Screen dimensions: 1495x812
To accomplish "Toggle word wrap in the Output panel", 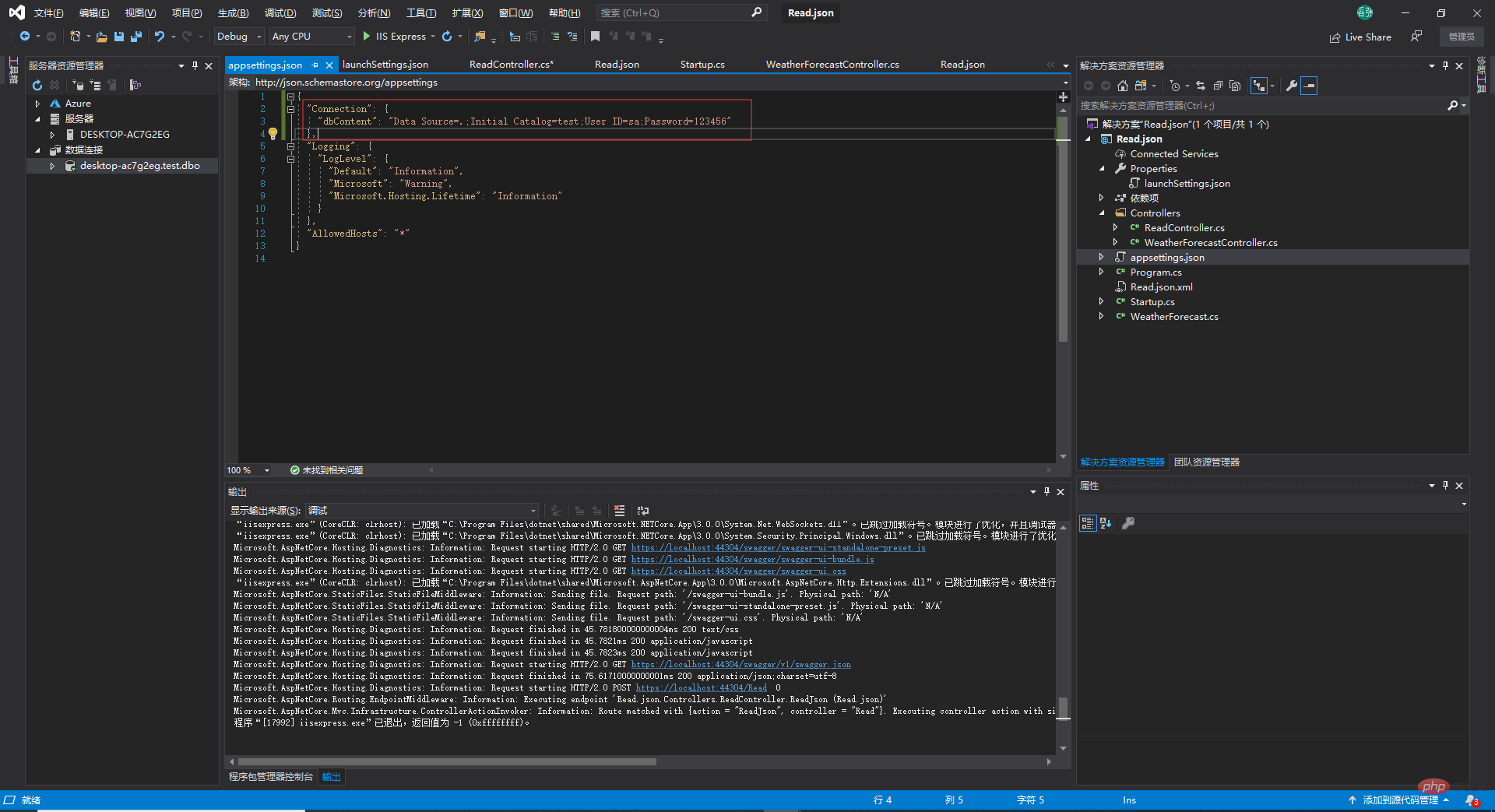I will [x=642, y=511].
